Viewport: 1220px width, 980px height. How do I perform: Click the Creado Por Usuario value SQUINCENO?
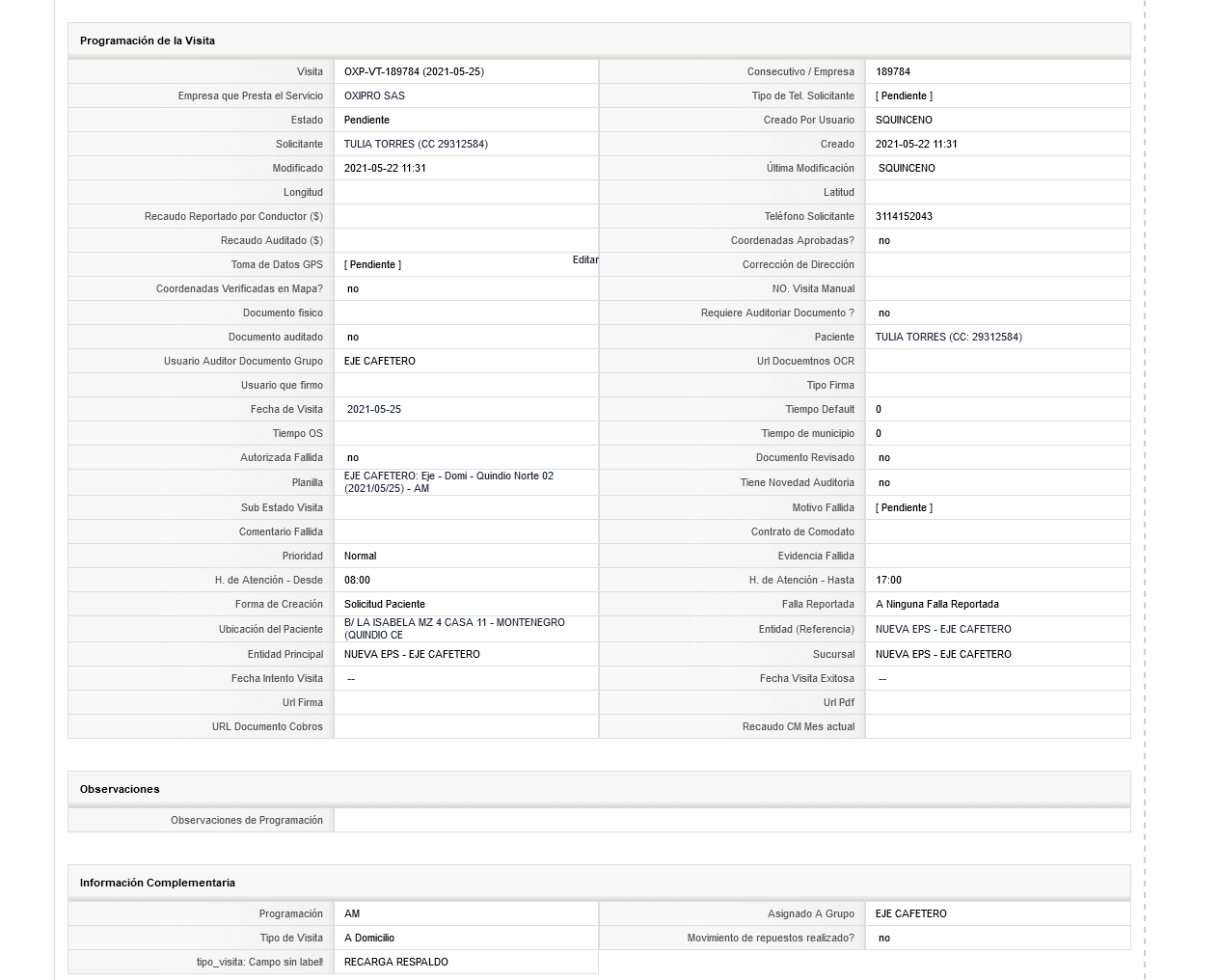[904, 120]
